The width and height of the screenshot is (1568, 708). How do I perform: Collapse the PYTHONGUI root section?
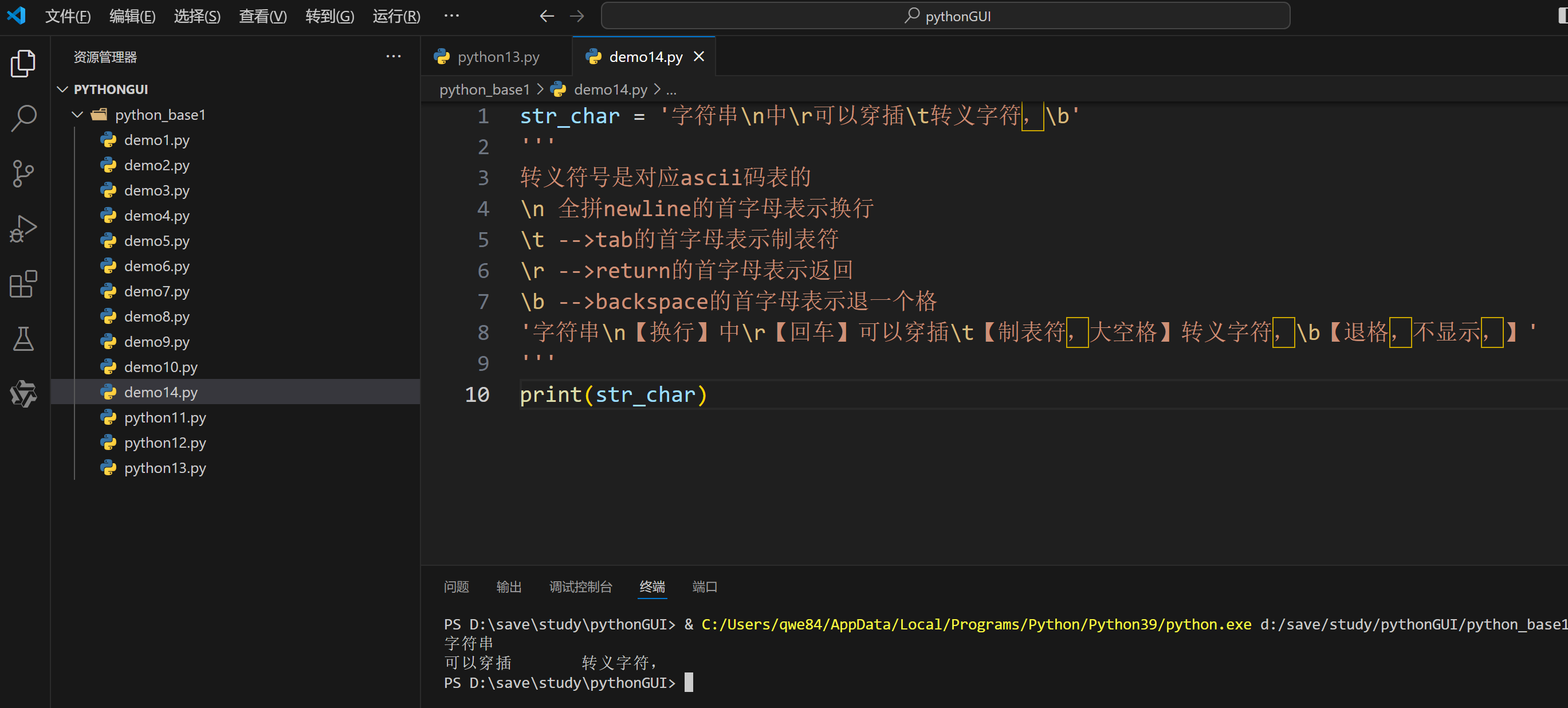[x=62, y=89]
